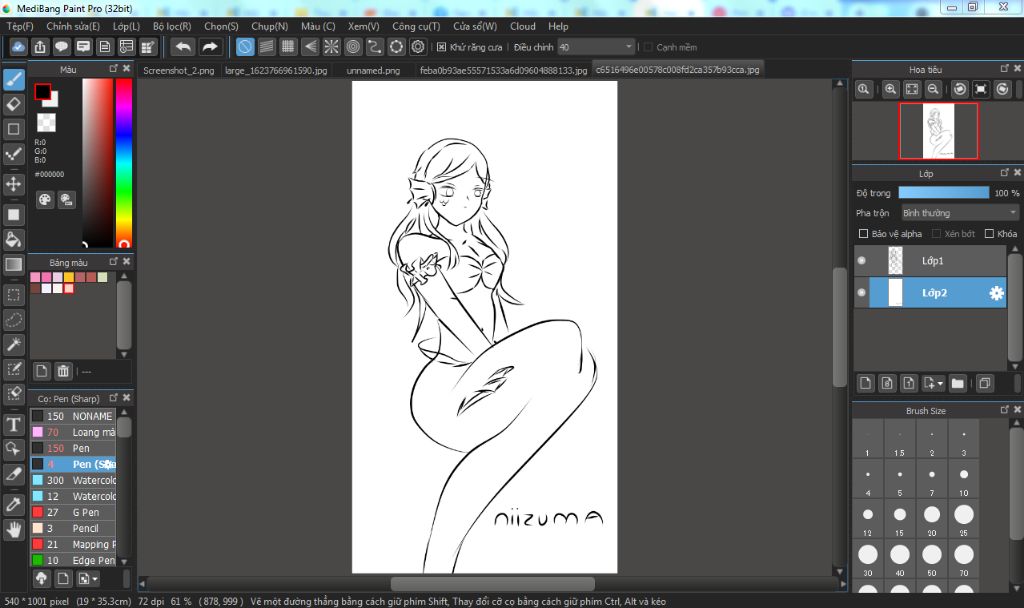Image resolution: width=1024 pixels, height=608 pixels.
Task: Select the Eraser tool
Action: (14, 104)
